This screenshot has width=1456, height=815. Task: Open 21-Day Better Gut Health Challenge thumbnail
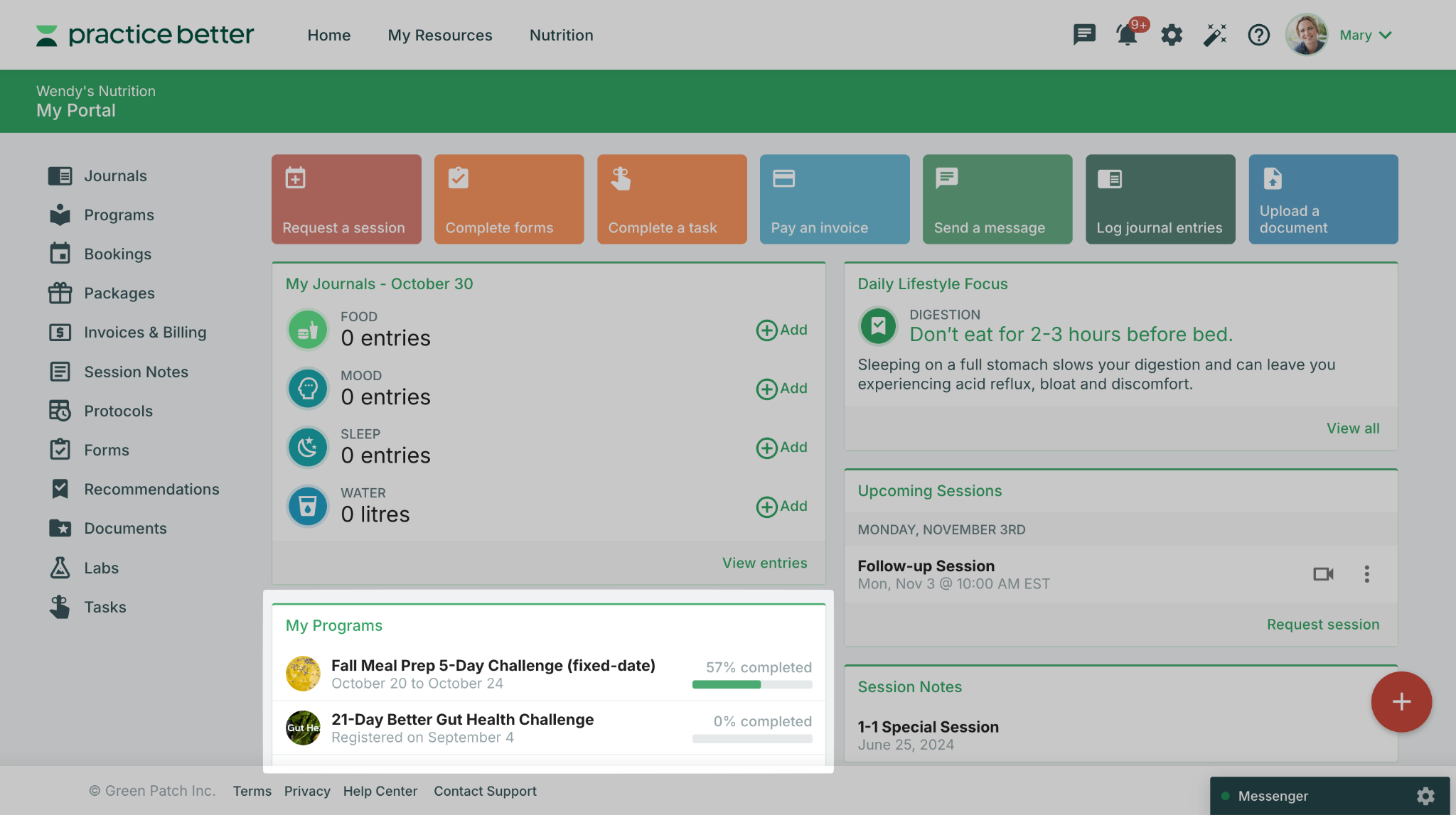303,728
